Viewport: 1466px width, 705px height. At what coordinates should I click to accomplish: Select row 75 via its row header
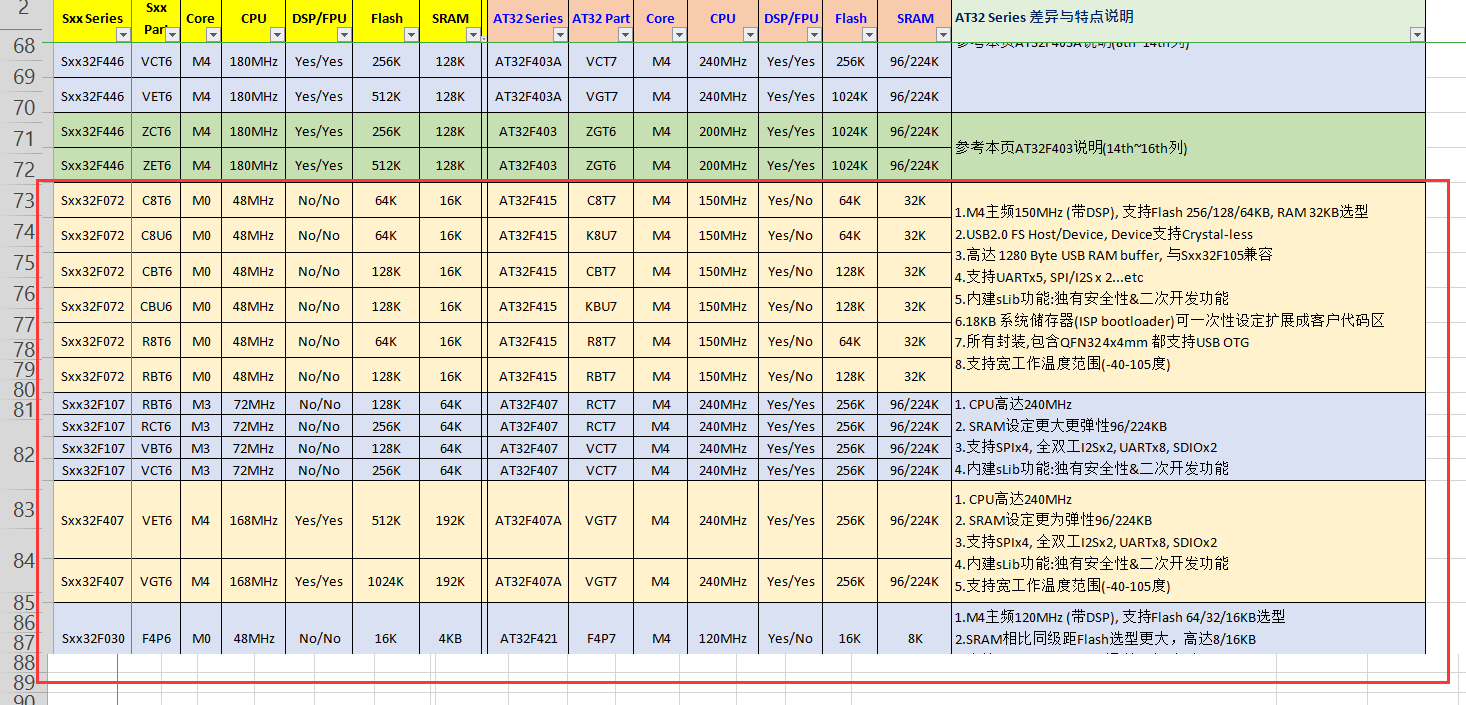tap(24, 263)
